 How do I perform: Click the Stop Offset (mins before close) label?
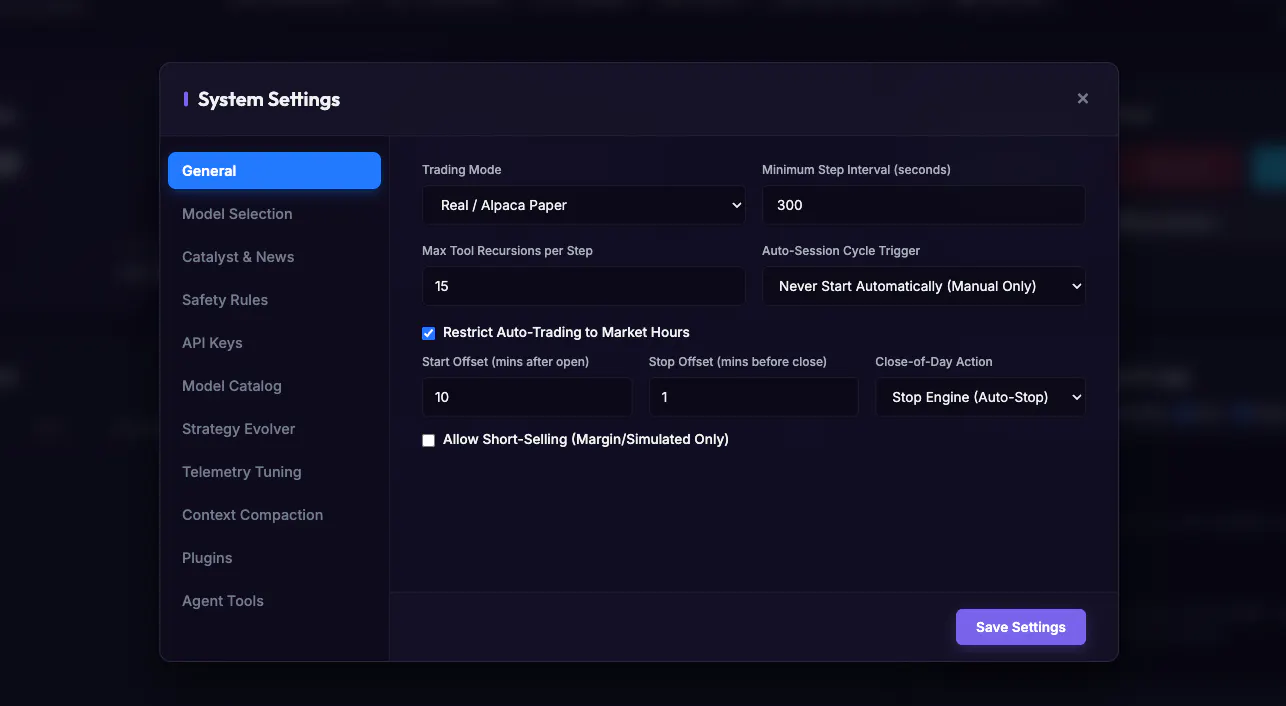[738, 361]
